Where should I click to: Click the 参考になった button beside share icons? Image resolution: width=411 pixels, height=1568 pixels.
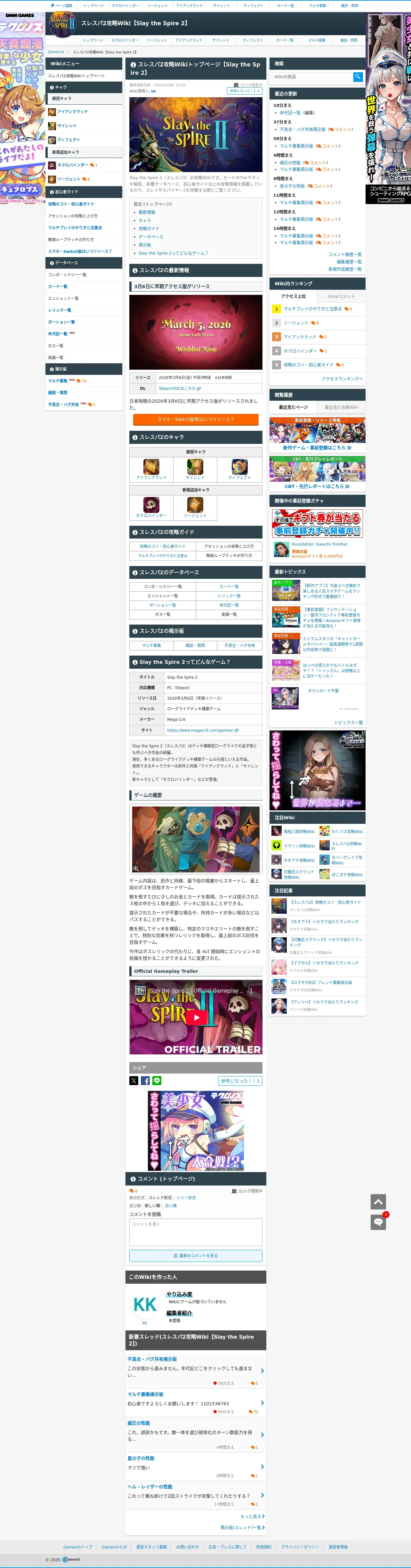click(240, 1081)
